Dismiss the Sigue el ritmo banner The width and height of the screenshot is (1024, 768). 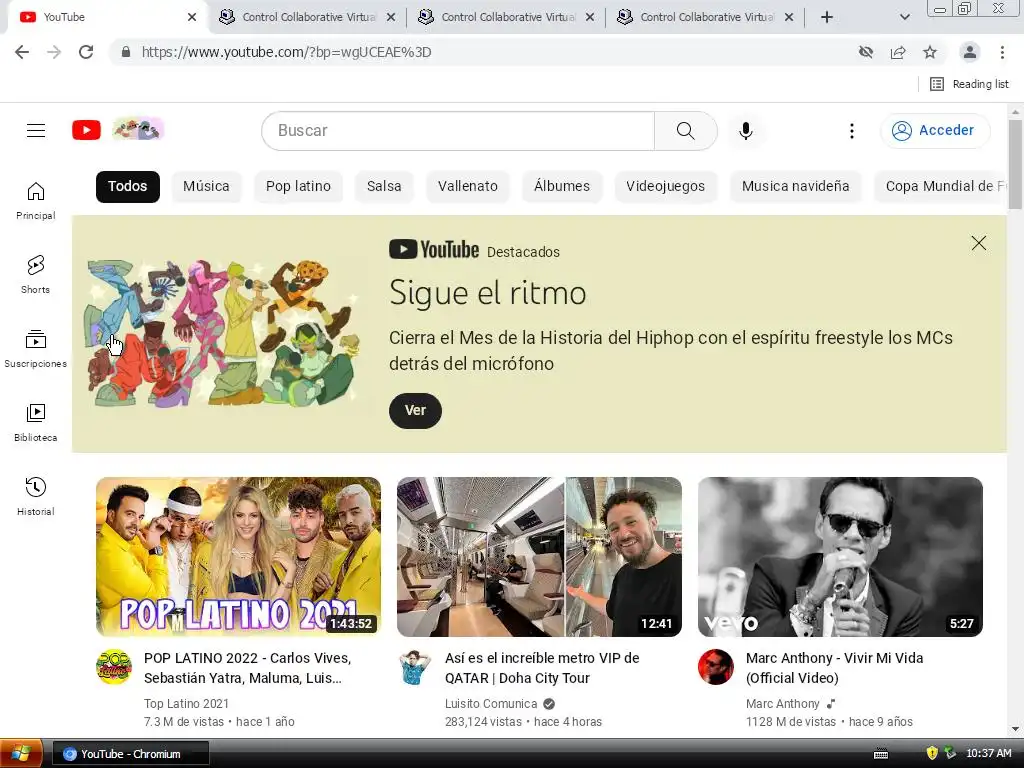point(978,243)
